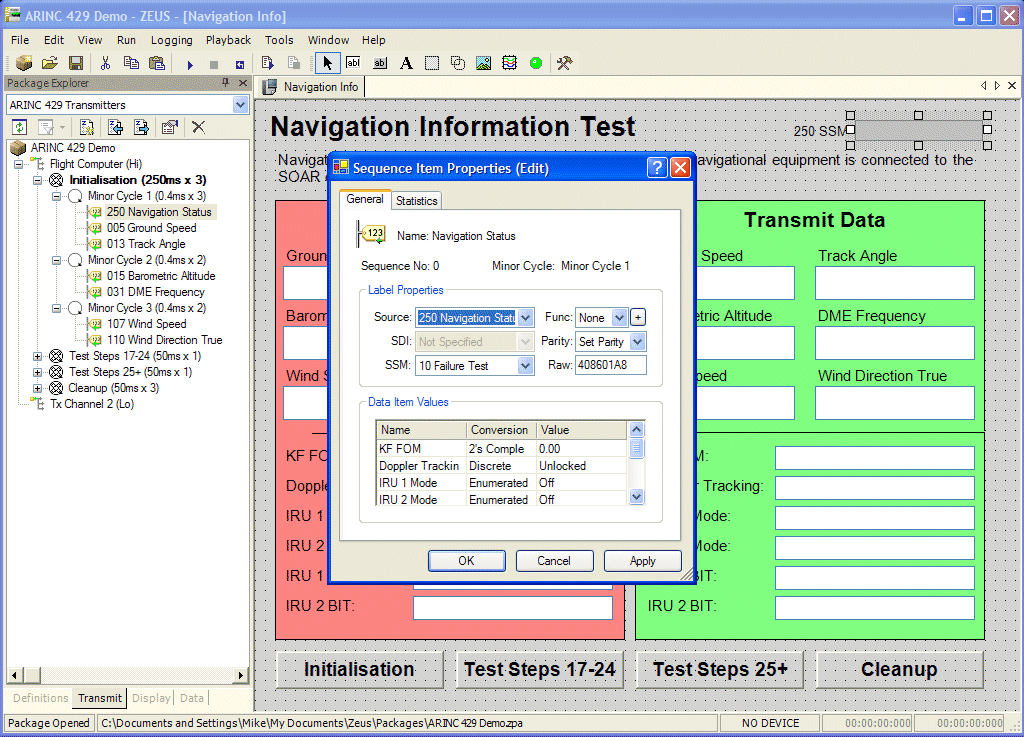Collapse the Flight Computer (Hi) node
Image resolution: width=1024 pixels, height=737 pixels.
click(x=19, y=164)
